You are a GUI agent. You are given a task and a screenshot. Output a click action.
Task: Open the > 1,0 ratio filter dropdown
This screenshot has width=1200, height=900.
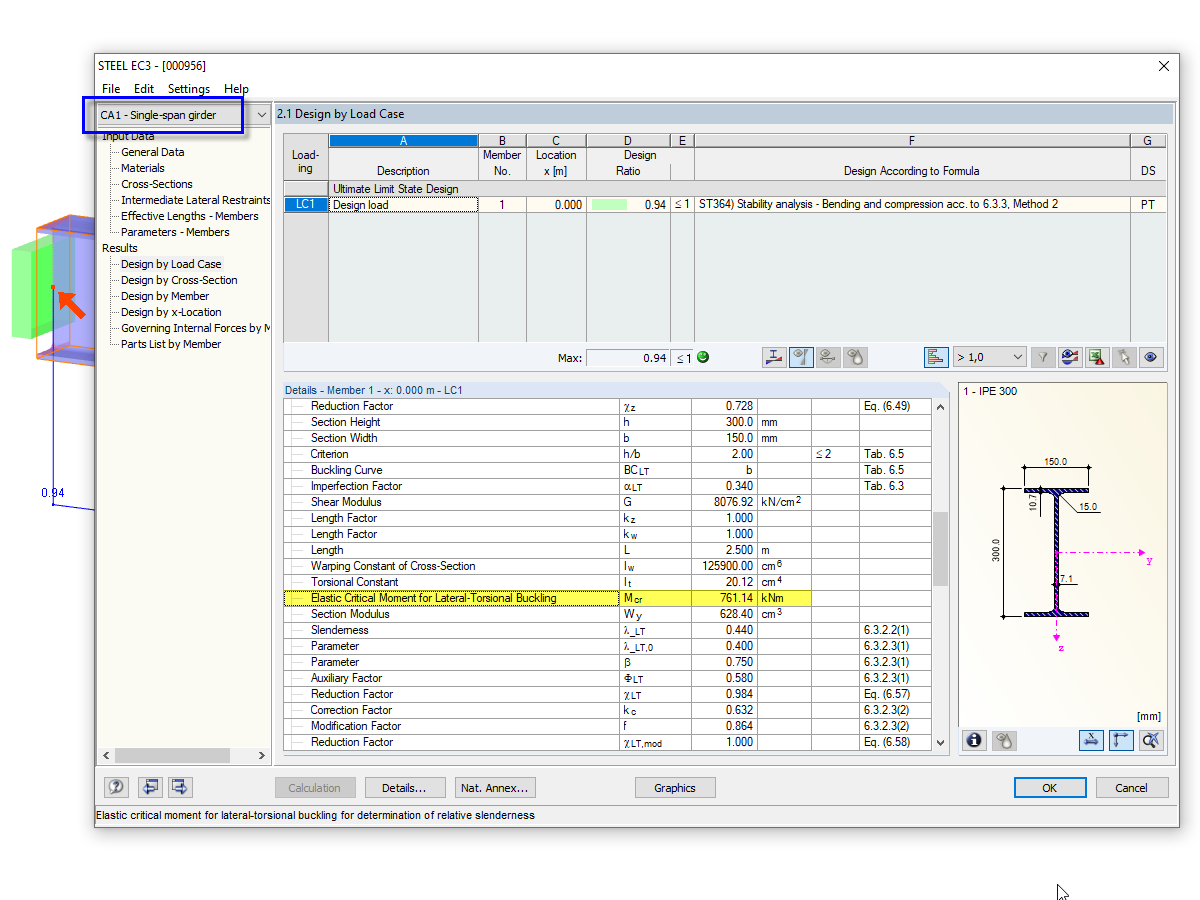(x=990, y=357)
